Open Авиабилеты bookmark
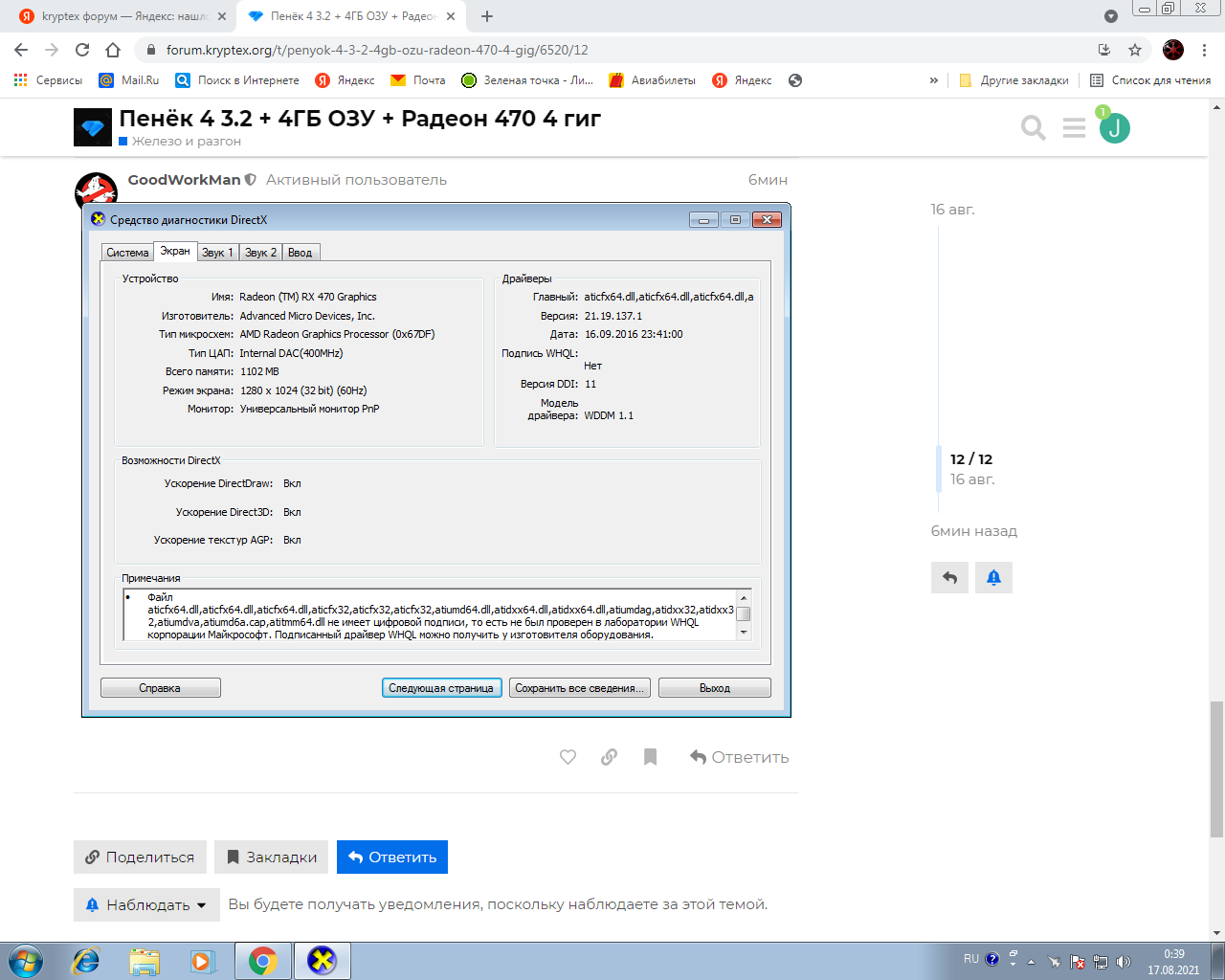 click(x=653, y=80)
